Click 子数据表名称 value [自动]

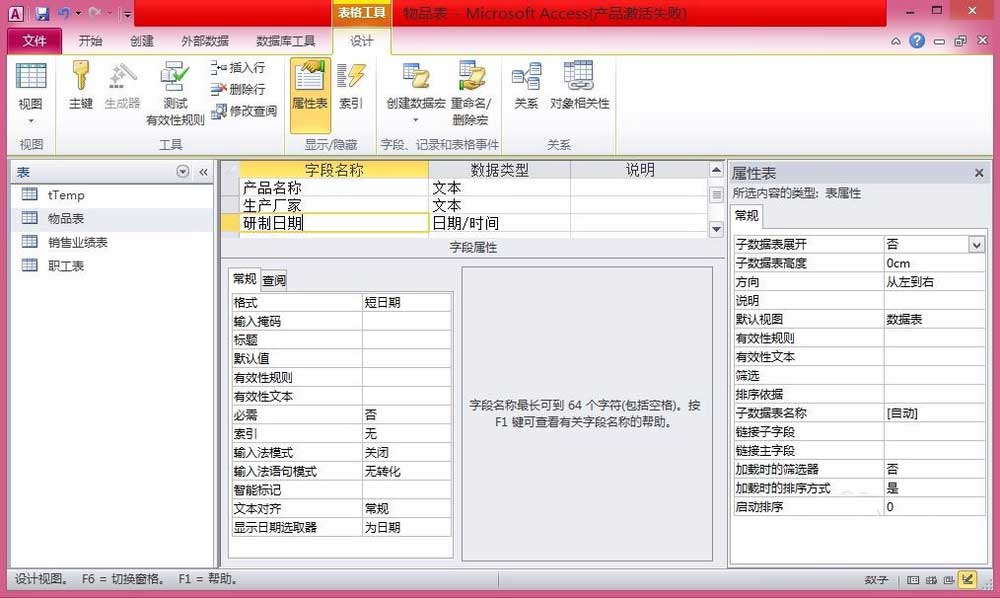[934, 413]
